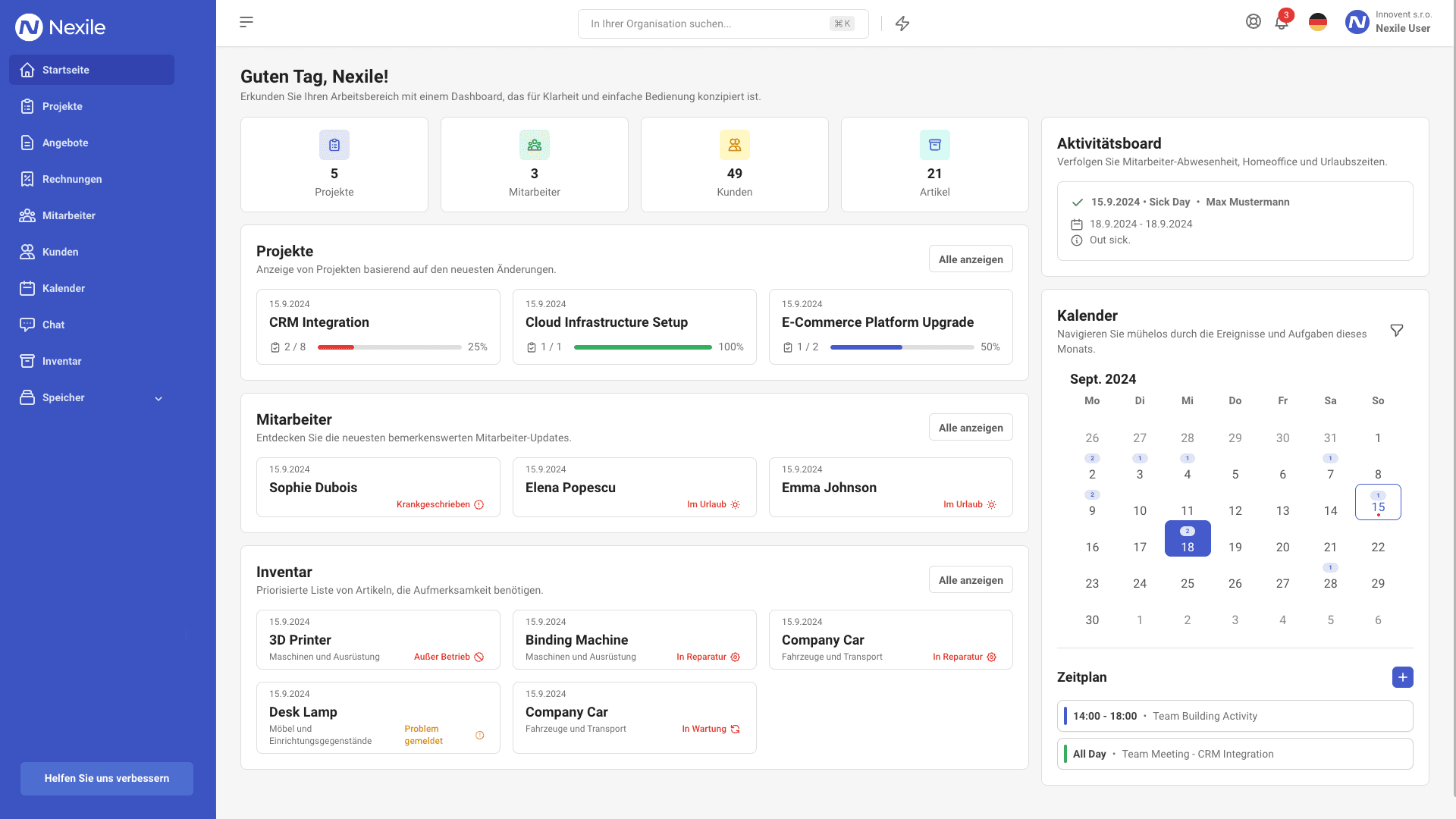Image resolution: width=1456 pixels, height=819 pixels.
Task: Enable the Helfen Sie uns verbessern toggle
Action: 105,778
